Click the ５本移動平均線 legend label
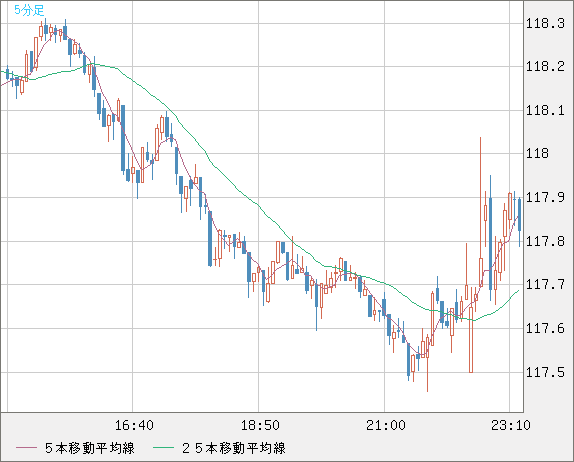This screenshot has height=462, width=574. (x=90, y=448)
